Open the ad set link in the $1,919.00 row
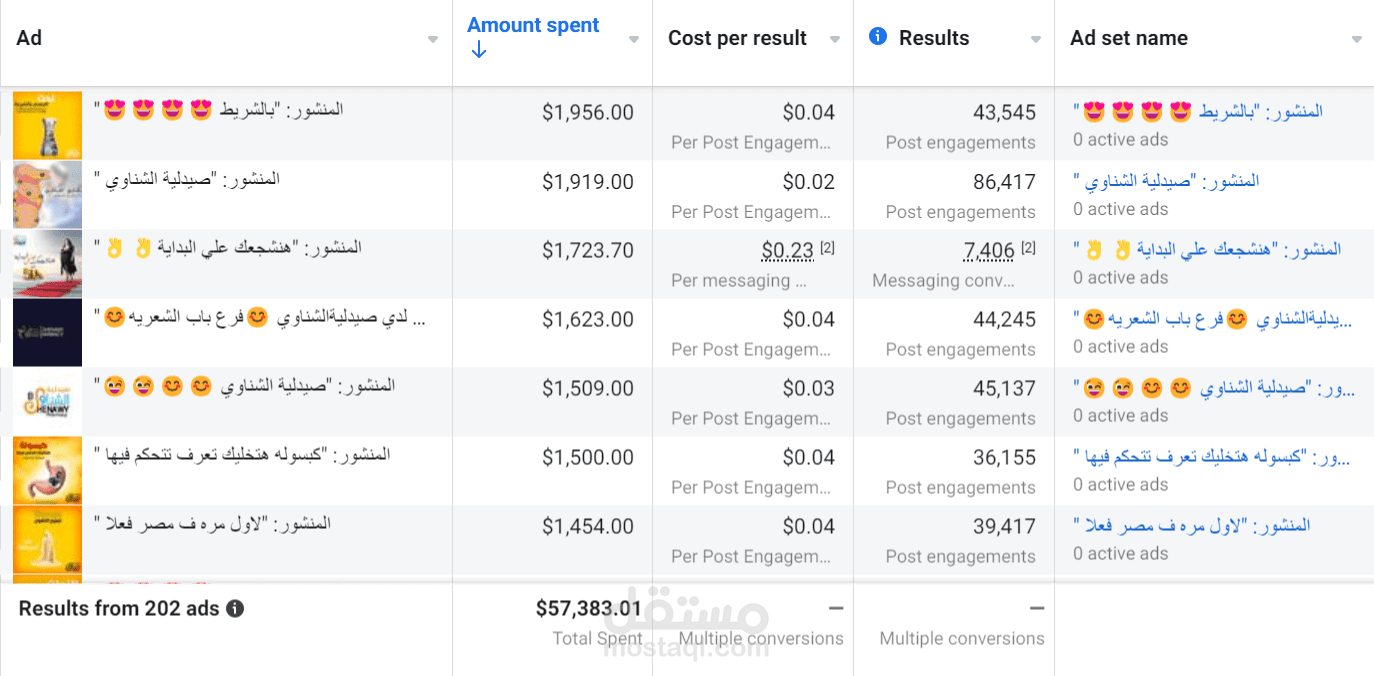This screenshot has height=676, width=1374. pyautogui.click(x=1166, y=181)
